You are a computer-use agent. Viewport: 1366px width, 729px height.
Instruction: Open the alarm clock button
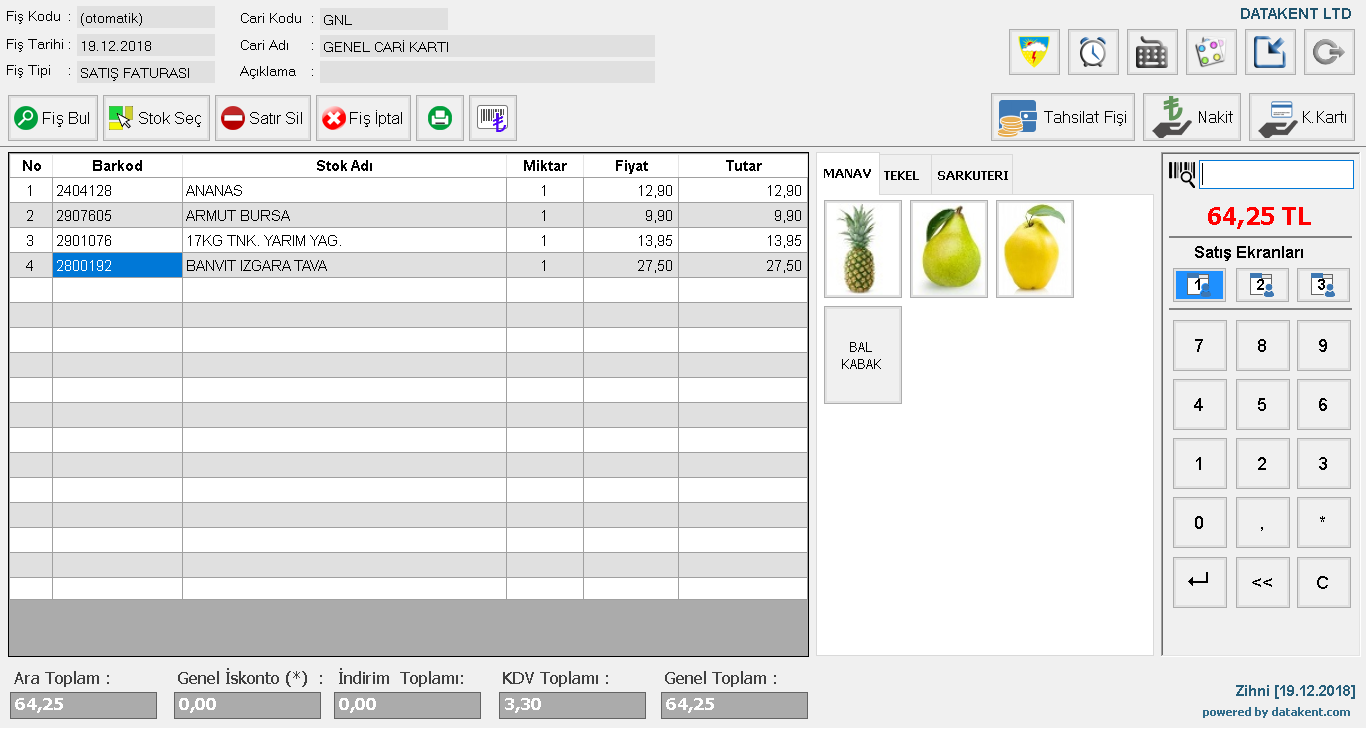[1093, 52]
